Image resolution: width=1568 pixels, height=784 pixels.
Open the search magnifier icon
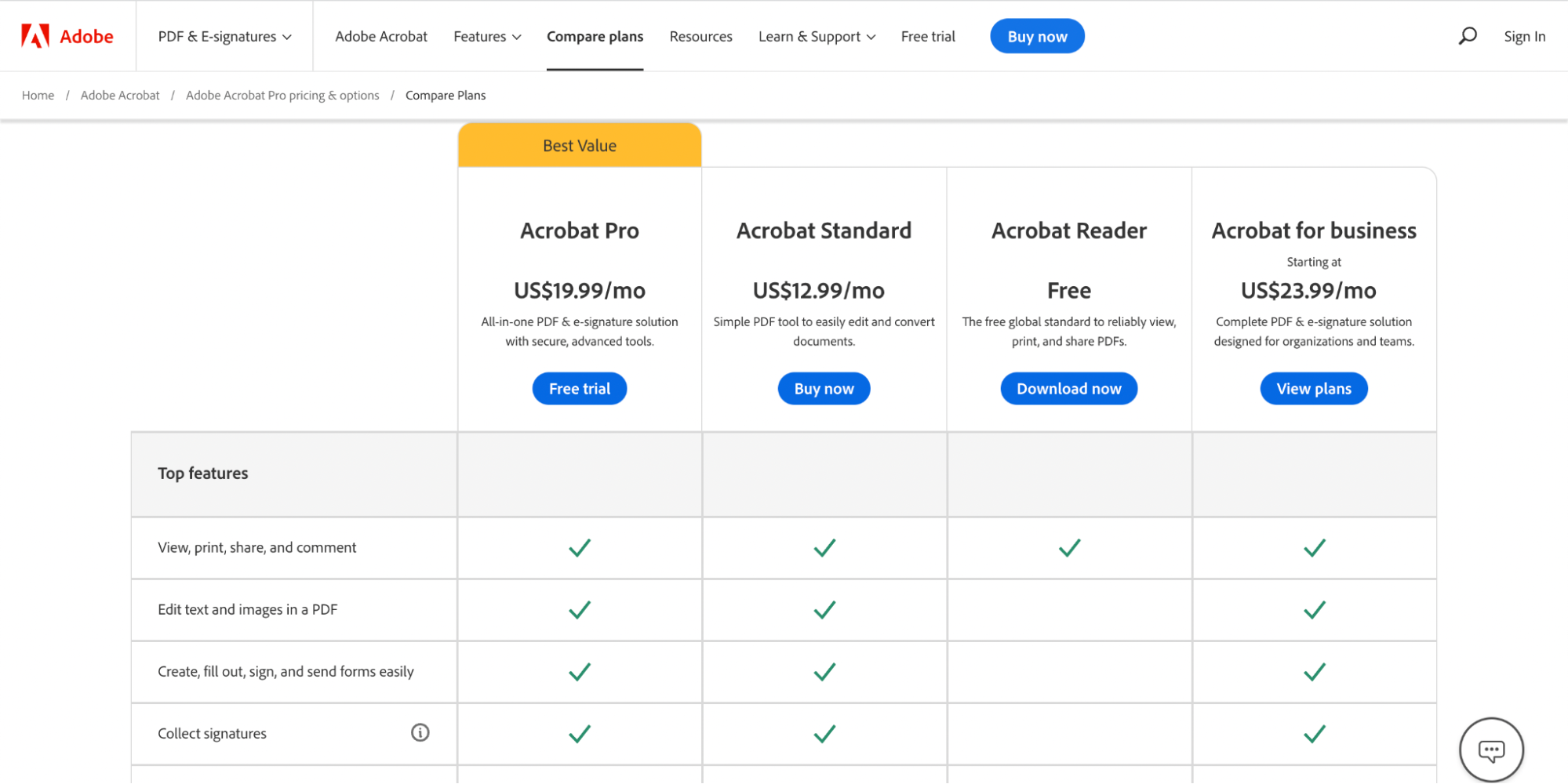click(1468, 36)
